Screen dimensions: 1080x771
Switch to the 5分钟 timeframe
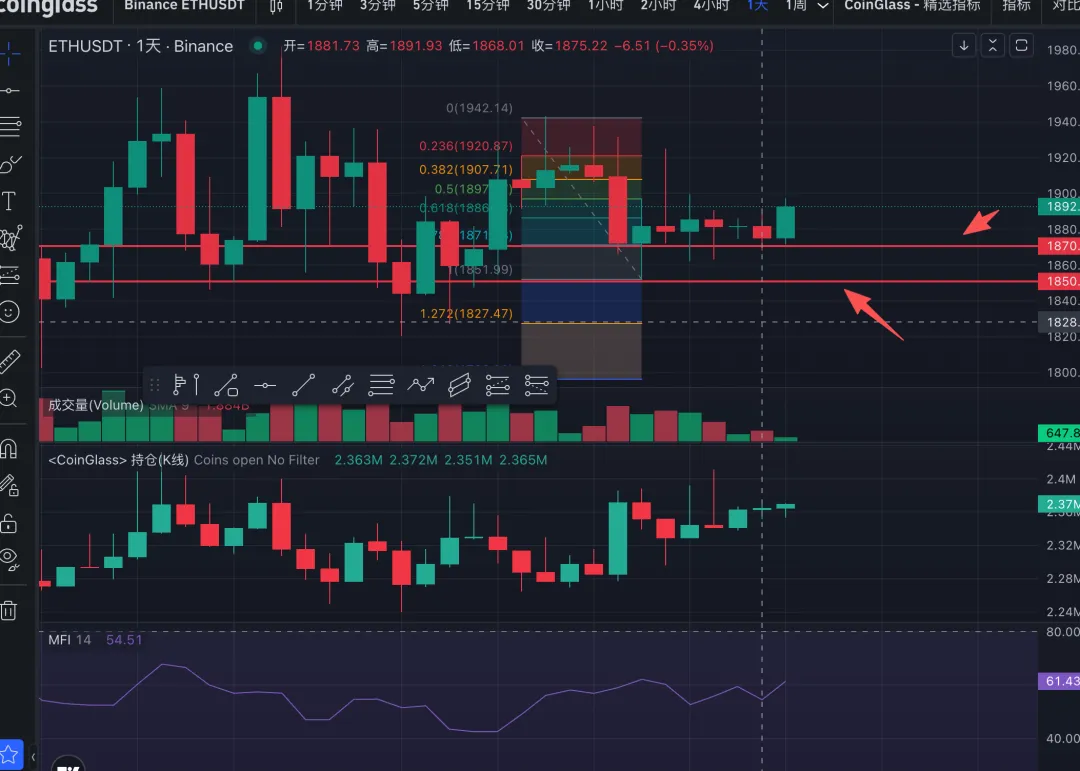(430, 6)
